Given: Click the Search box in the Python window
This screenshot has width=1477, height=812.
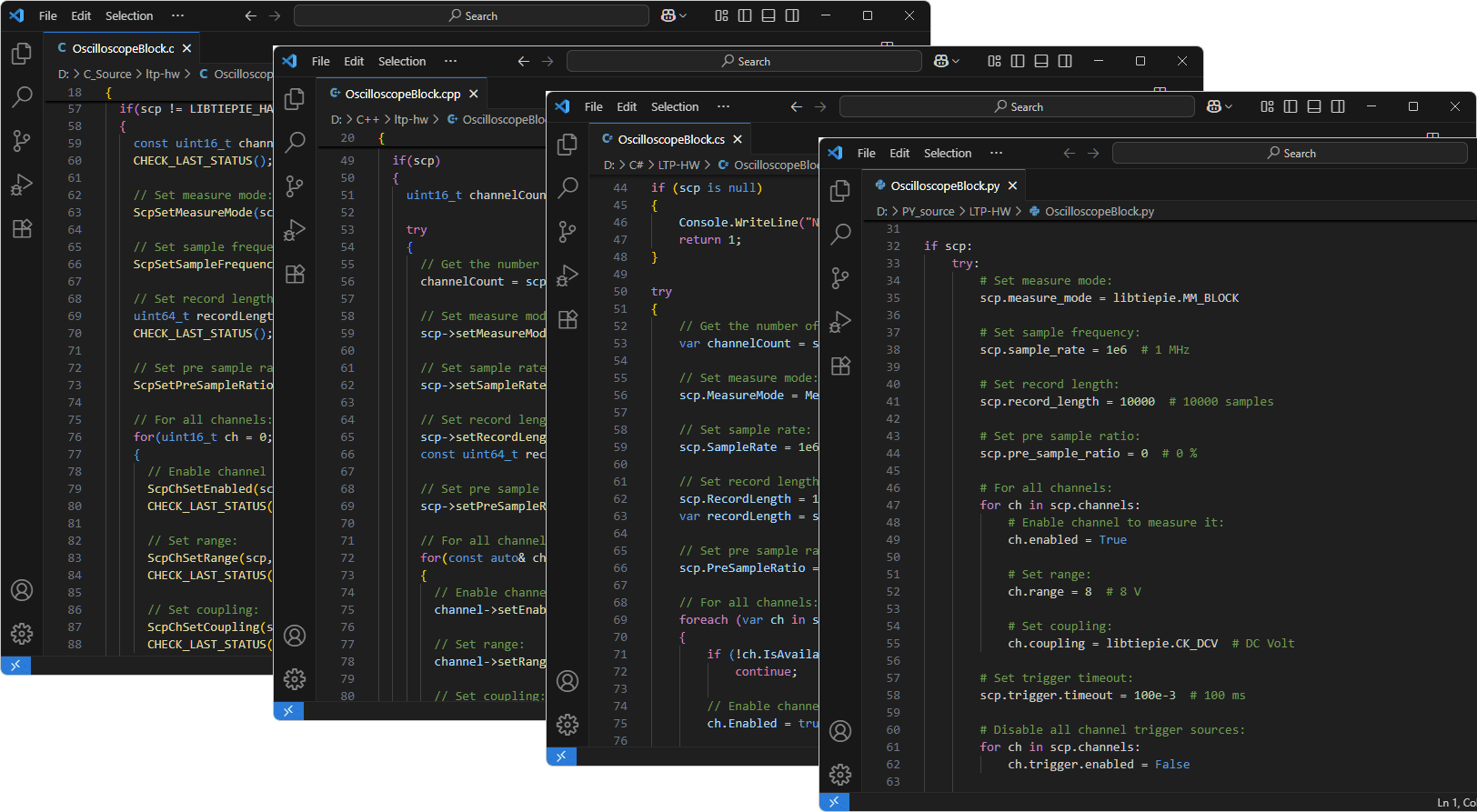Looking at the screenshot, I should pyautogui.click(x=1290, y=153).
